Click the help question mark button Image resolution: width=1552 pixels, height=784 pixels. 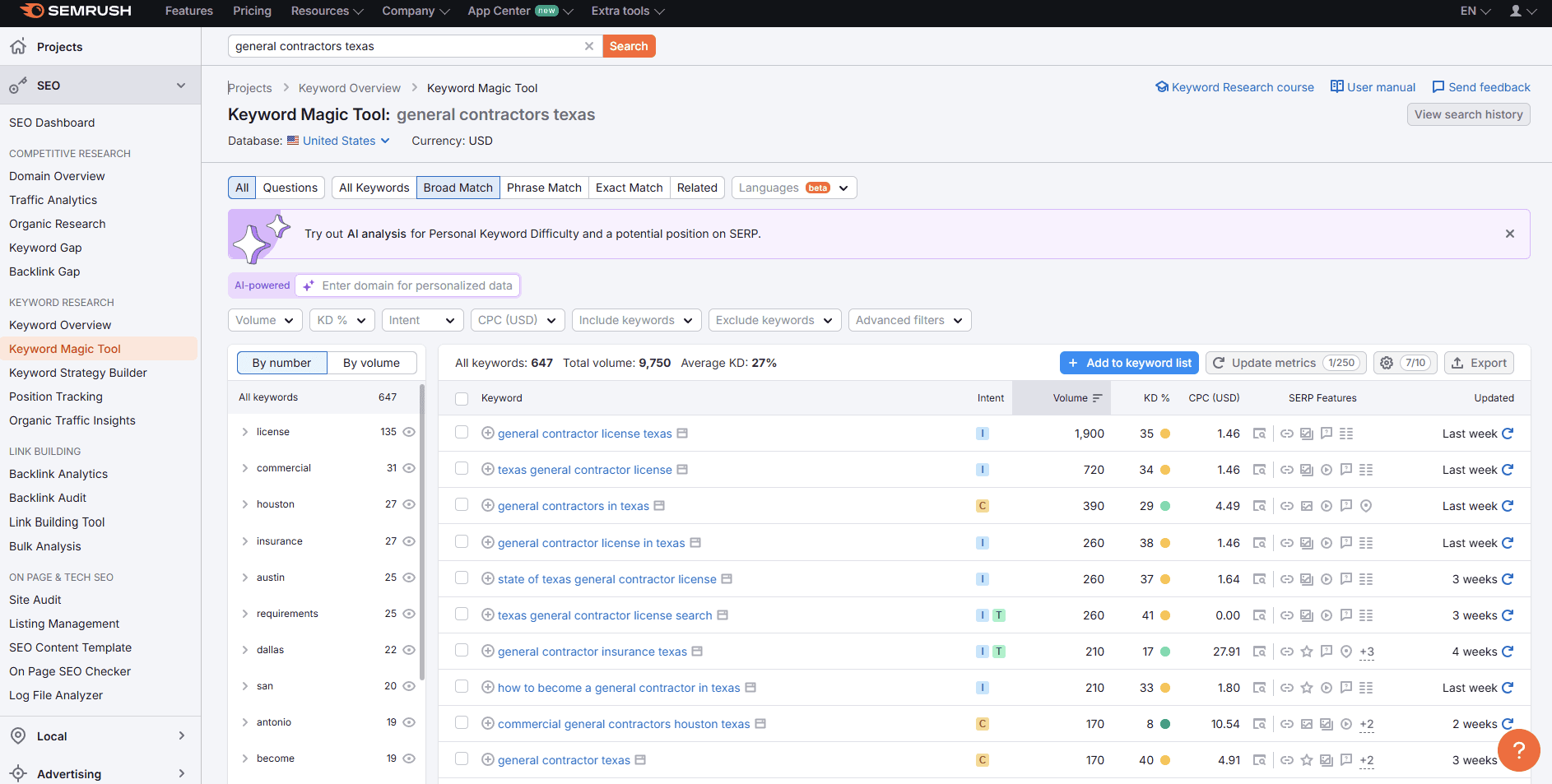(x=1519, y=749)
